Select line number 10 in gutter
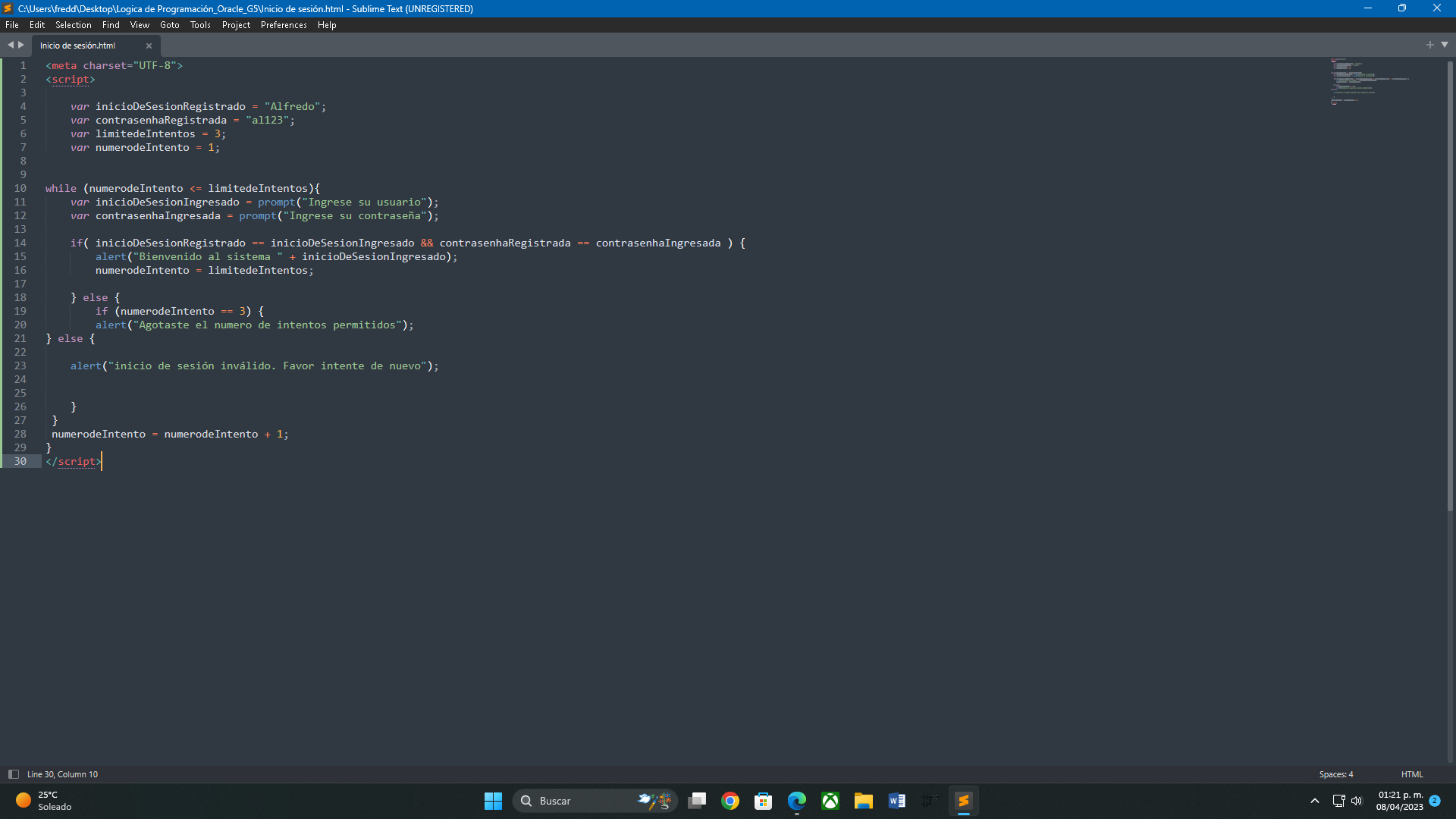The image size is (1456, 819). [x=20, y=188]
